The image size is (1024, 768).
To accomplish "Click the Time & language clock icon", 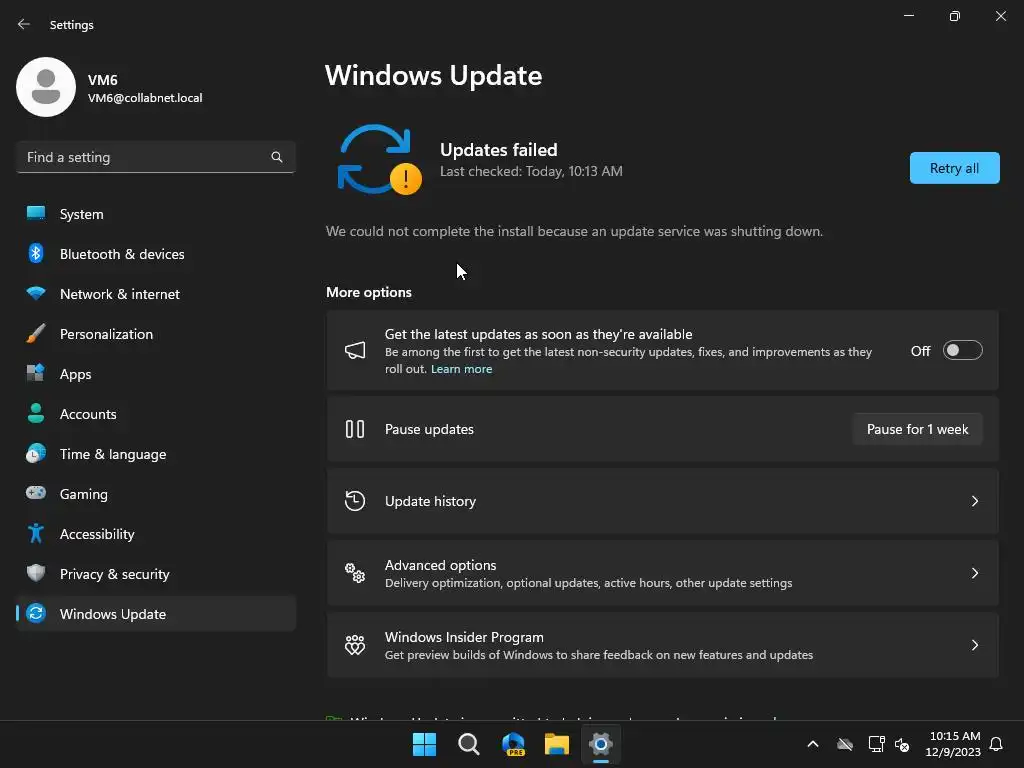I will tap(36, 453).
